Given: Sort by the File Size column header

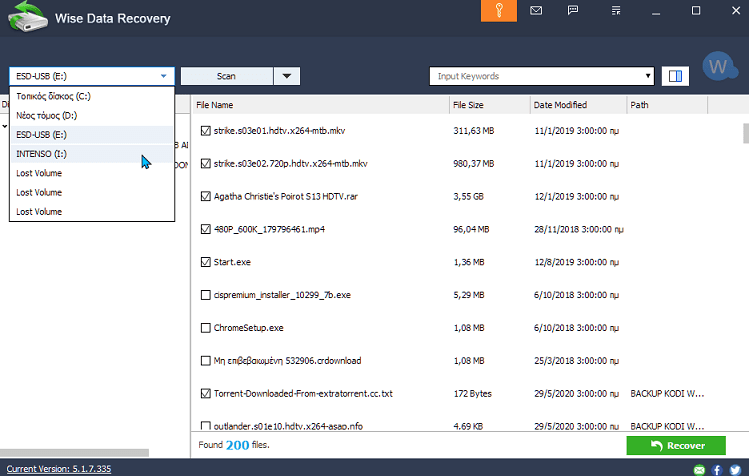Looking at the screenshot, I should 490,105.
